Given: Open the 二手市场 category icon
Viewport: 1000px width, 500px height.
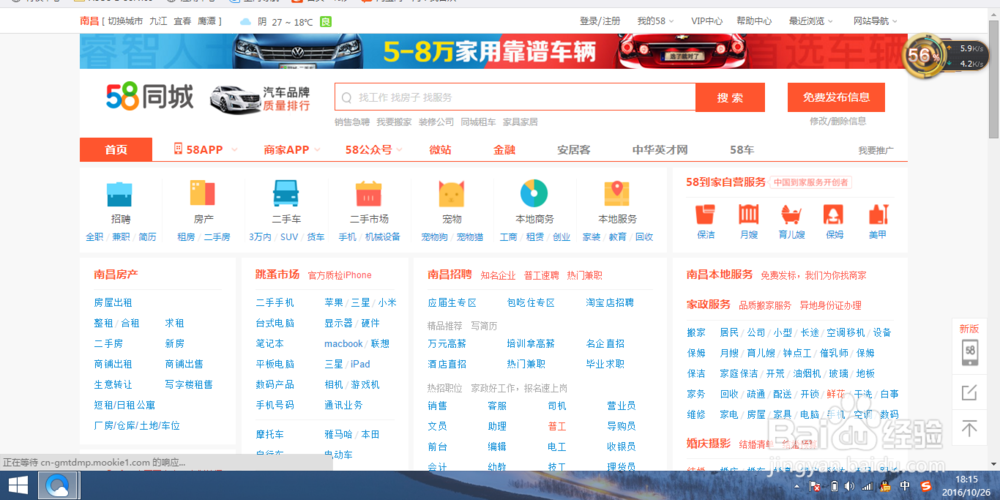Looking at the screenshot, I should (x=369, y=193).
